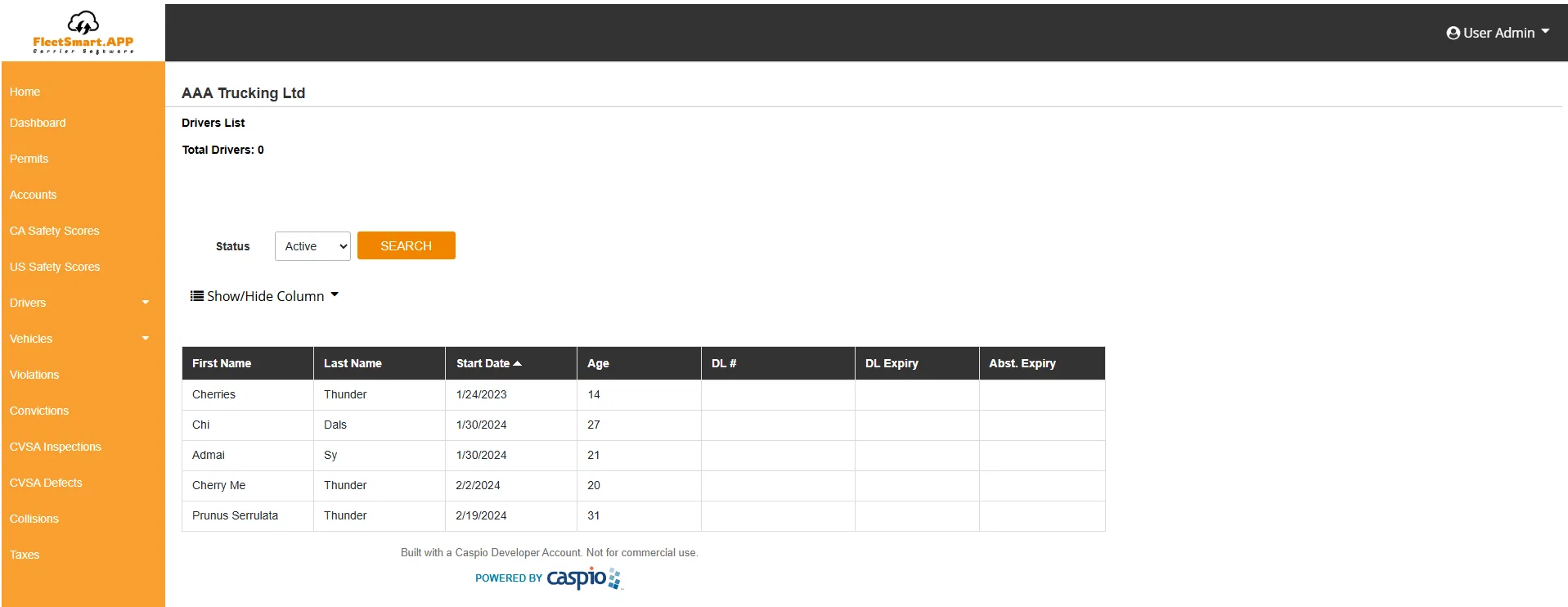Click the orange SEARCH button
This screenshot has height=607, width=1568.
406,245
